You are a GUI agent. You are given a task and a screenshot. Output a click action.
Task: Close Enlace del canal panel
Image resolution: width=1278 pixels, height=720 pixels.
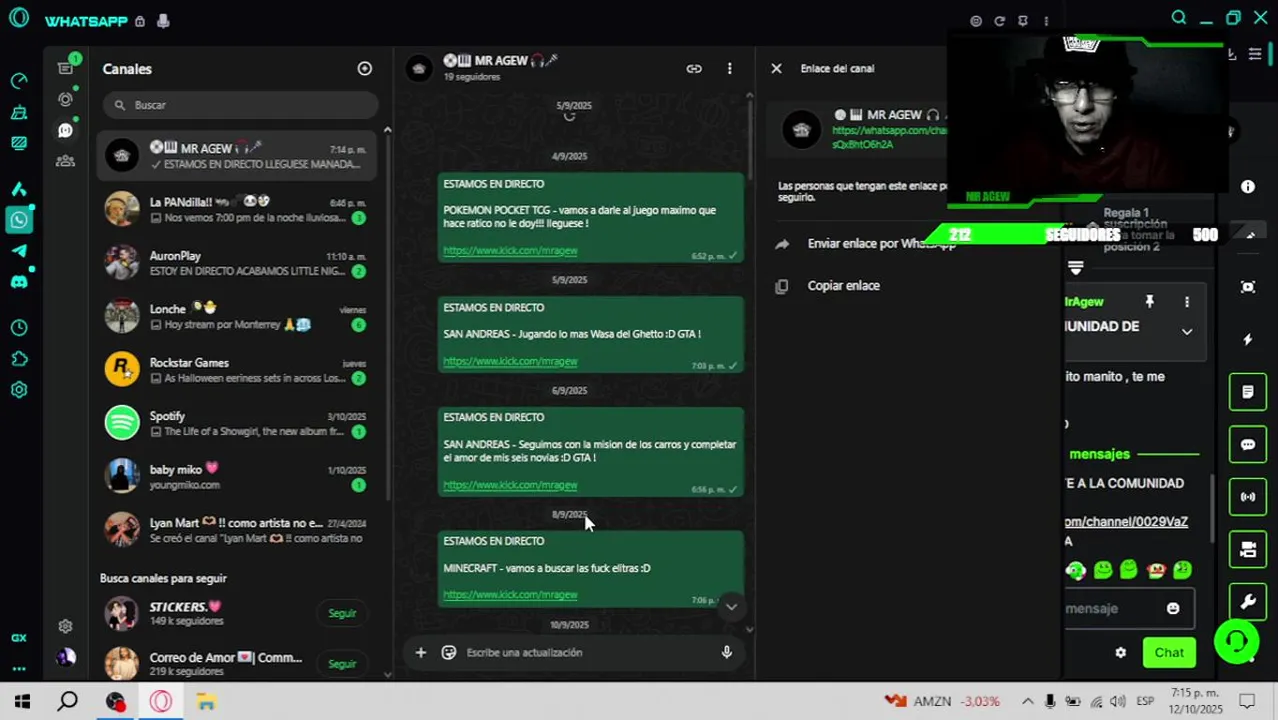click(x=776, y=69)
